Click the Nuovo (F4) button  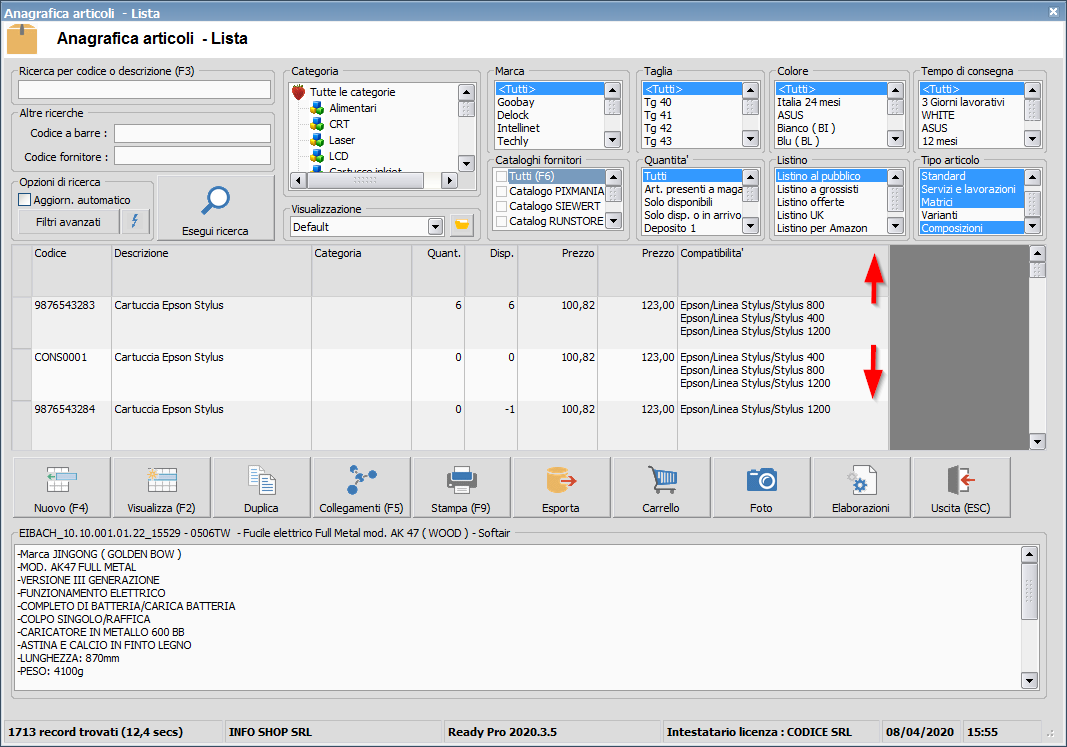coord(61,487)
